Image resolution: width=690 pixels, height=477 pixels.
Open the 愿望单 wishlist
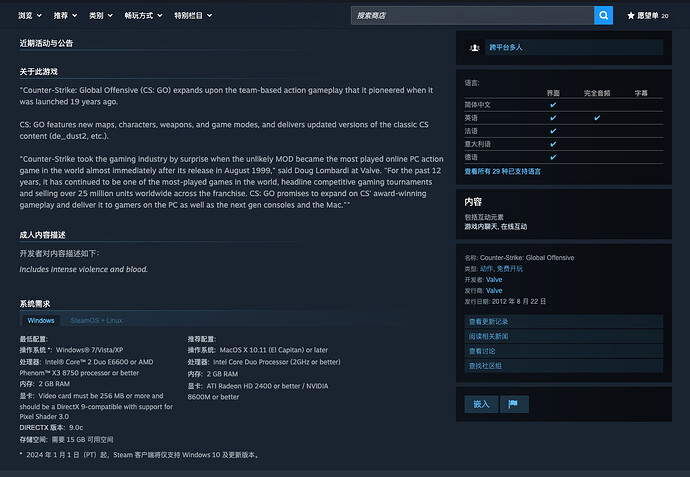pos(647,15)
